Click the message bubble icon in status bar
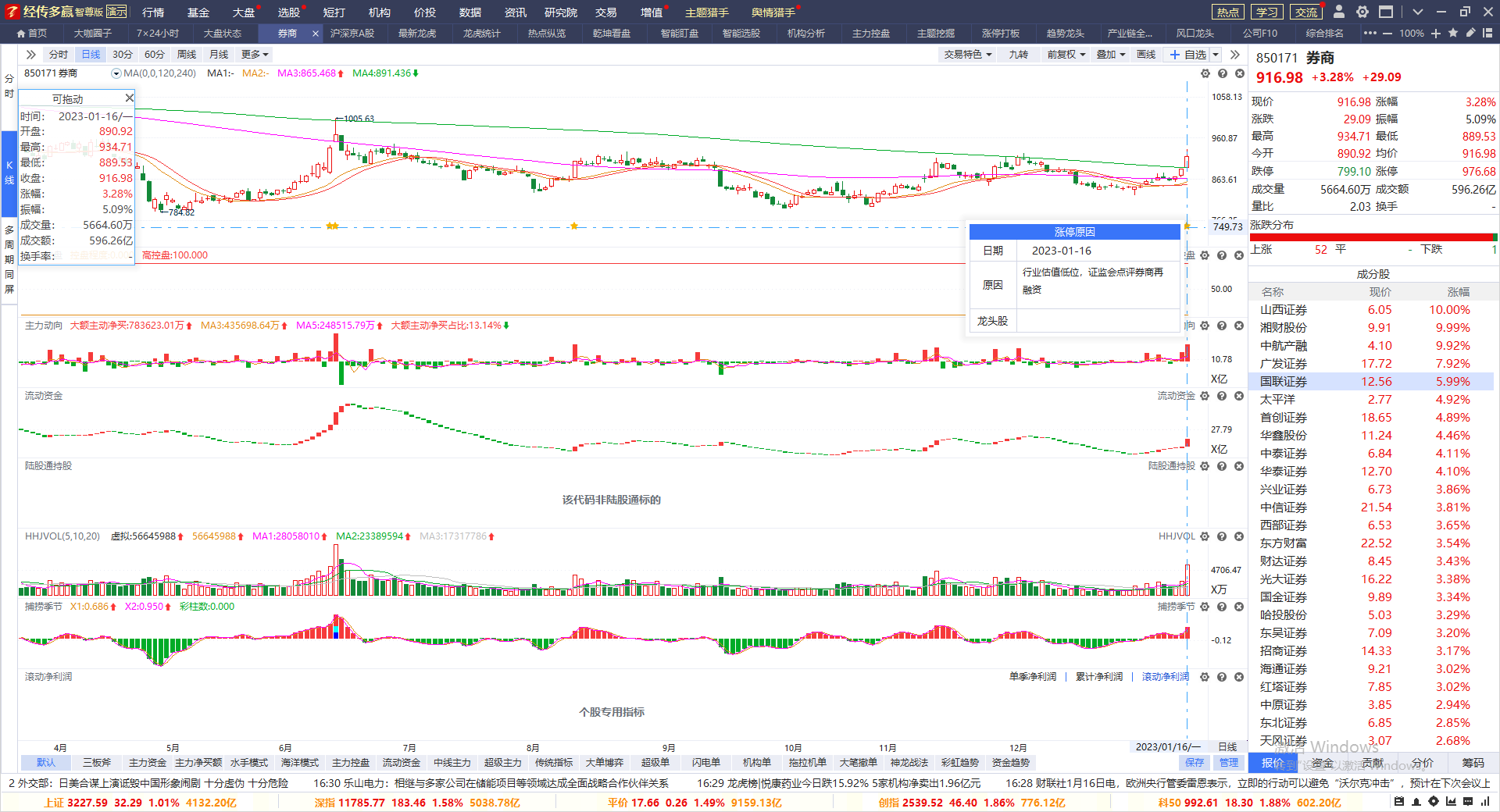The width and height of the screenshot is (1500, 812). [x=1468, y=802]
